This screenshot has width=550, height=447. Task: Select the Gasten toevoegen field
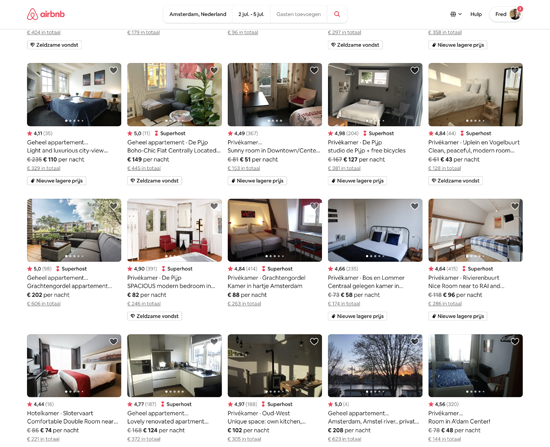(299, 14)
